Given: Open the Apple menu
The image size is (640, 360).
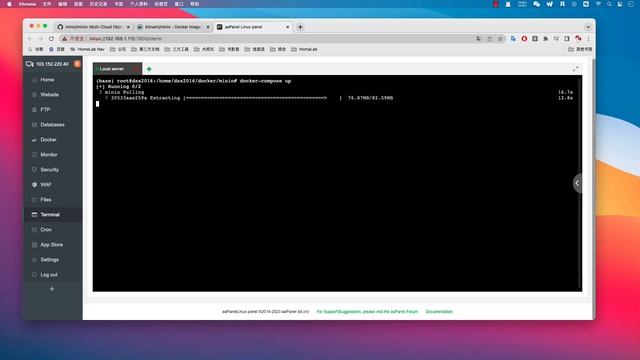Looking at the screenshot, I should [x=9, y=4].
